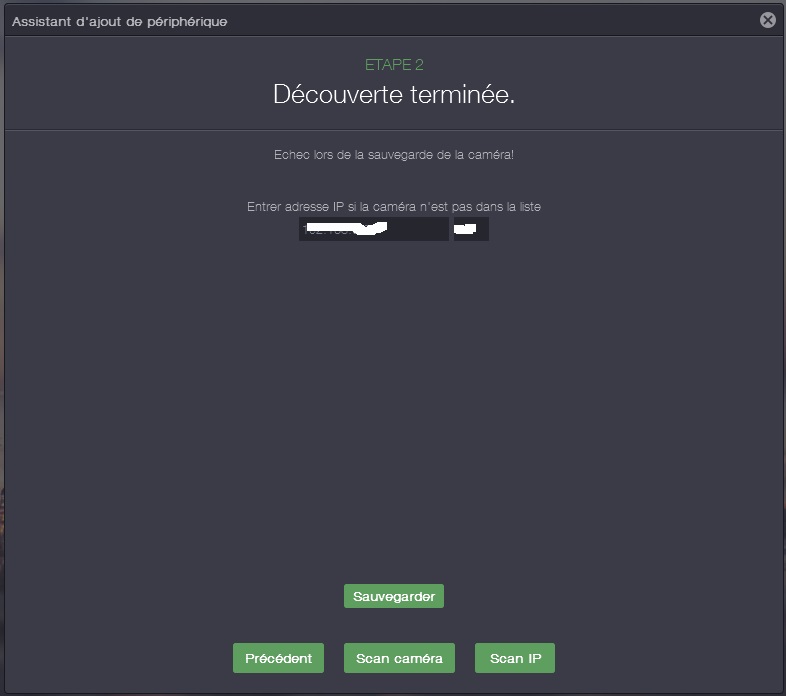Rescan for cameras with Scan caméra
This screenshot has width=786, height=696.
(399, 658)
